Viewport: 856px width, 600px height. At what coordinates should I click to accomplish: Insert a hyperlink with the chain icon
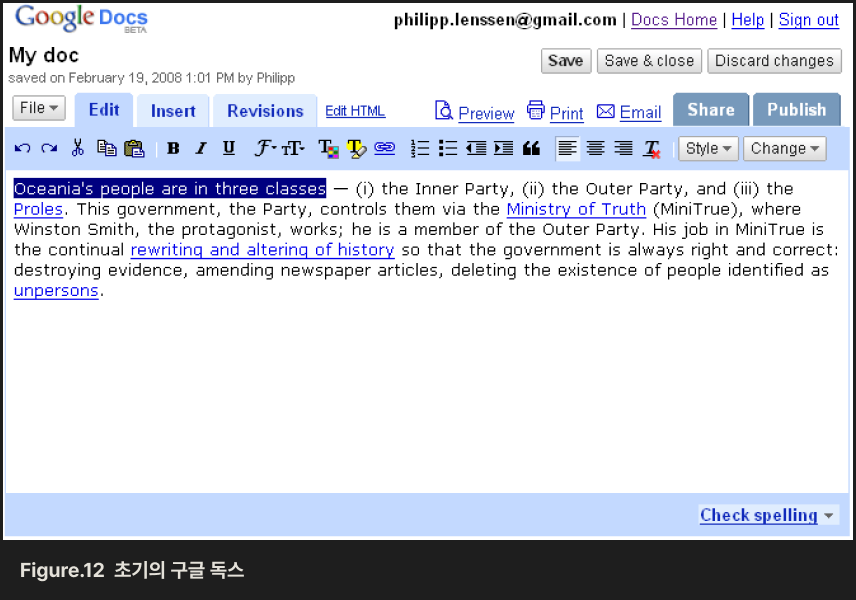(385, 148)
